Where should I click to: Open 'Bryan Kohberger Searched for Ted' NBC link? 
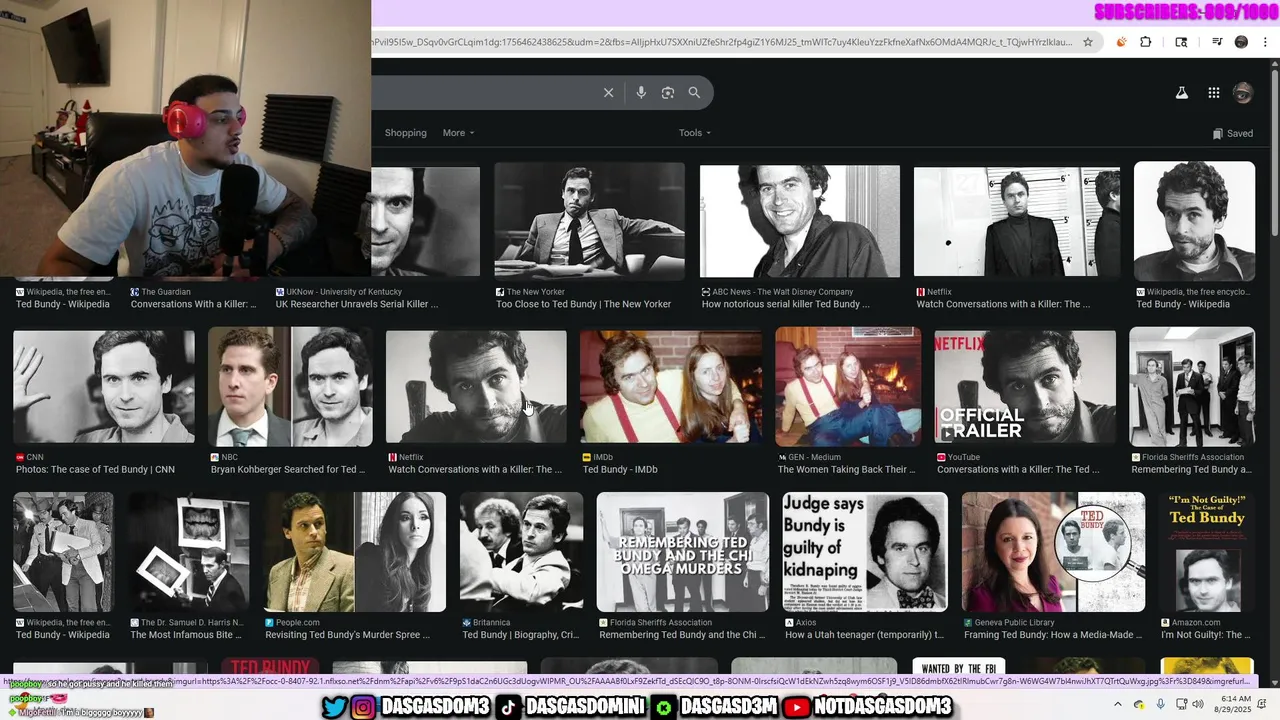(x=288, y=469)
